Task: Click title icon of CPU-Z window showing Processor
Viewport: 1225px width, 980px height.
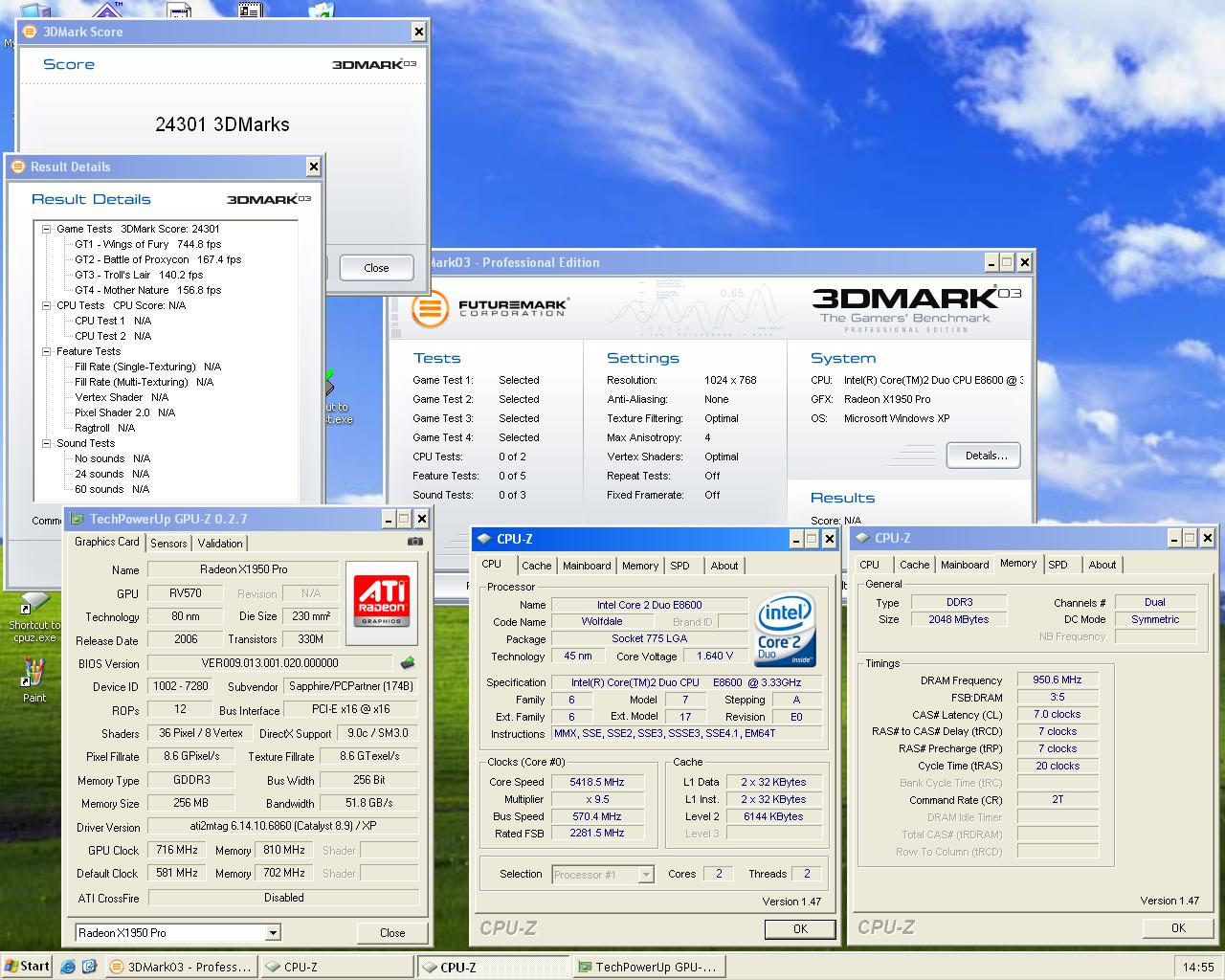Action: coord(484,539)
